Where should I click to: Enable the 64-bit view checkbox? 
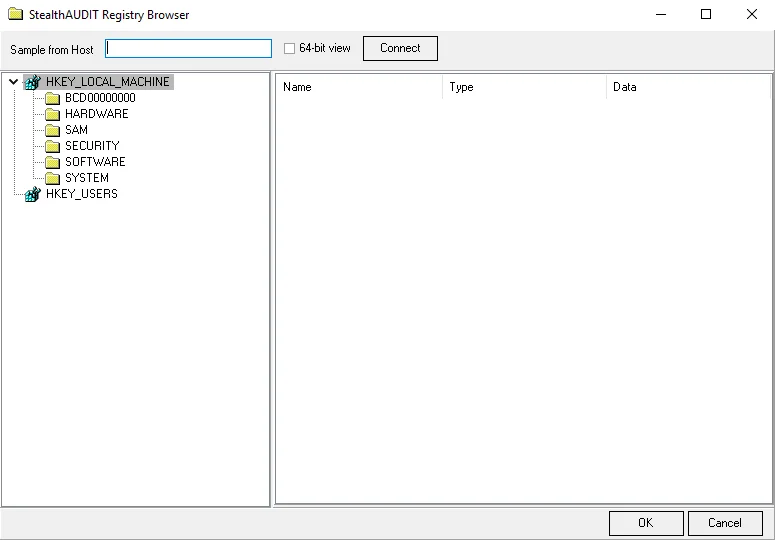(x=290, y=48)
